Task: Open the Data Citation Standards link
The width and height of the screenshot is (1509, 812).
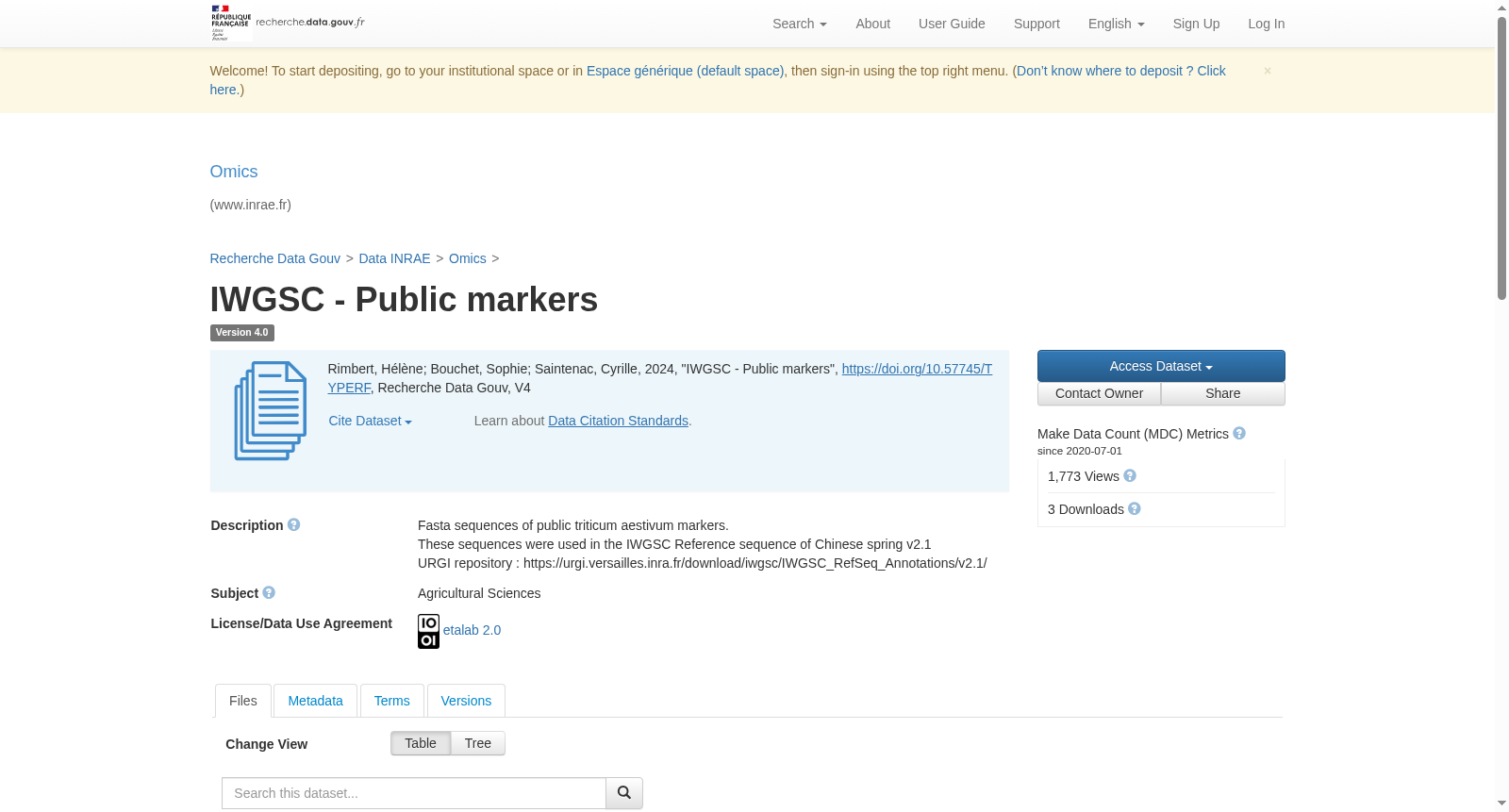Action: [x=618, y=422]
